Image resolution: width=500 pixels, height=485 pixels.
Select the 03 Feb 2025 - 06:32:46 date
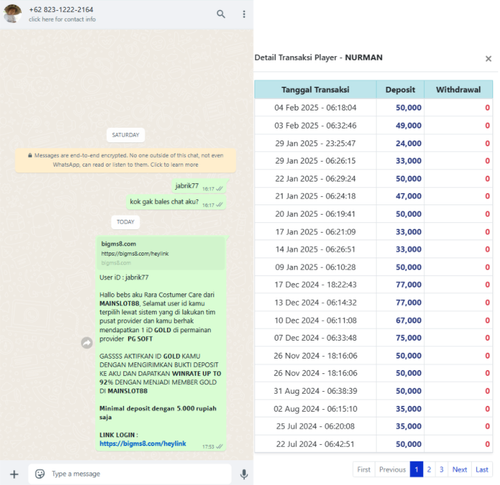click(x=315, y=125)
